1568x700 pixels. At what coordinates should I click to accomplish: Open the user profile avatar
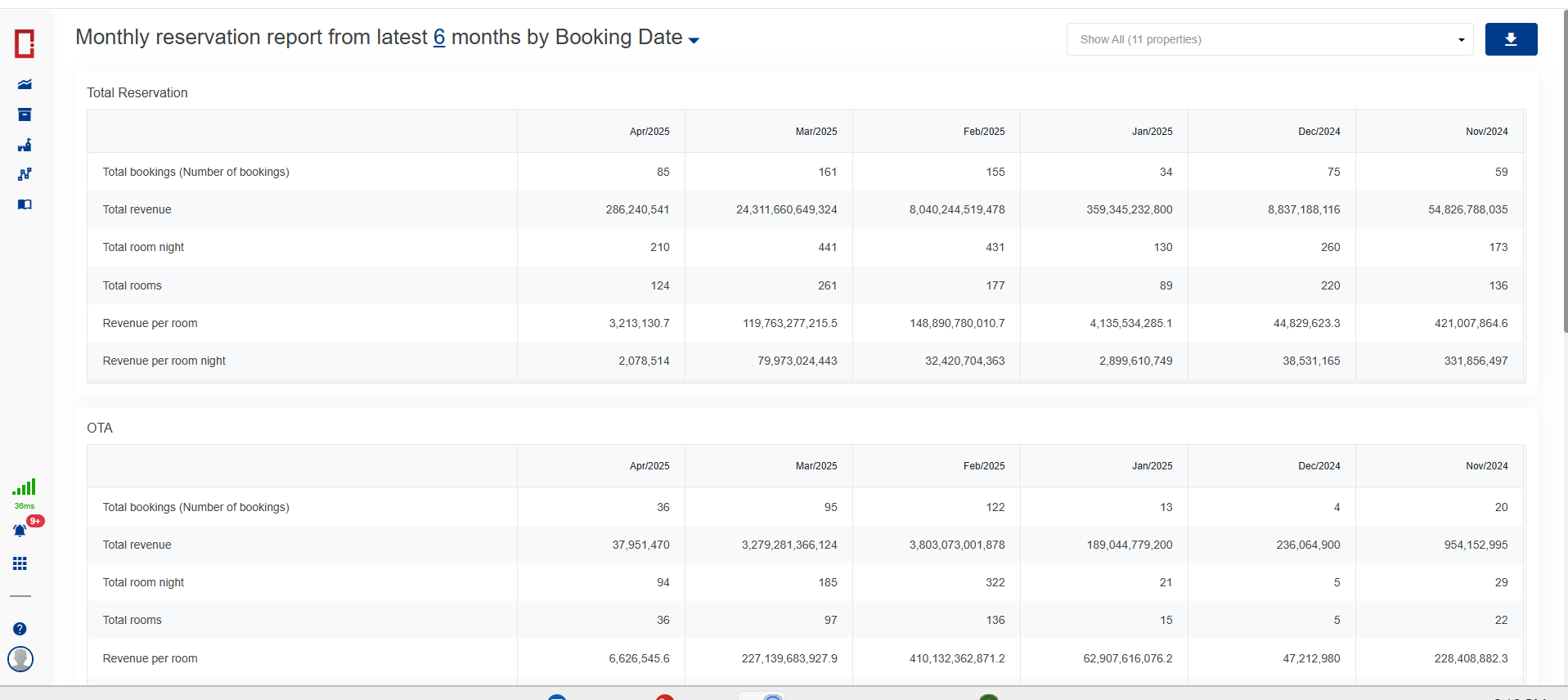point(20,658)
